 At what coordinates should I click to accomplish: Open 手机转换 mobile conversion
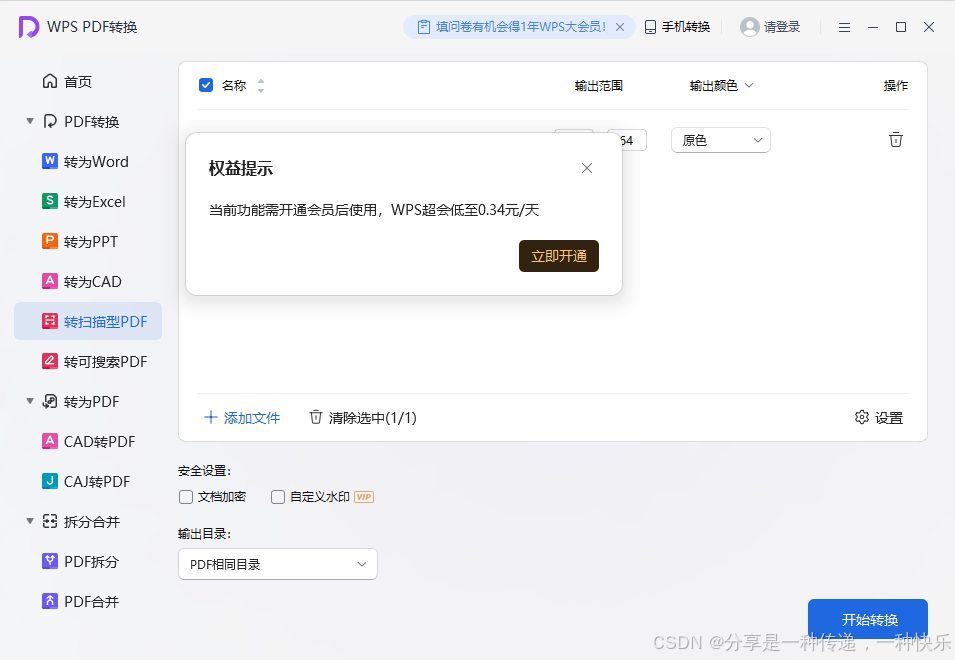coord(677,27)
